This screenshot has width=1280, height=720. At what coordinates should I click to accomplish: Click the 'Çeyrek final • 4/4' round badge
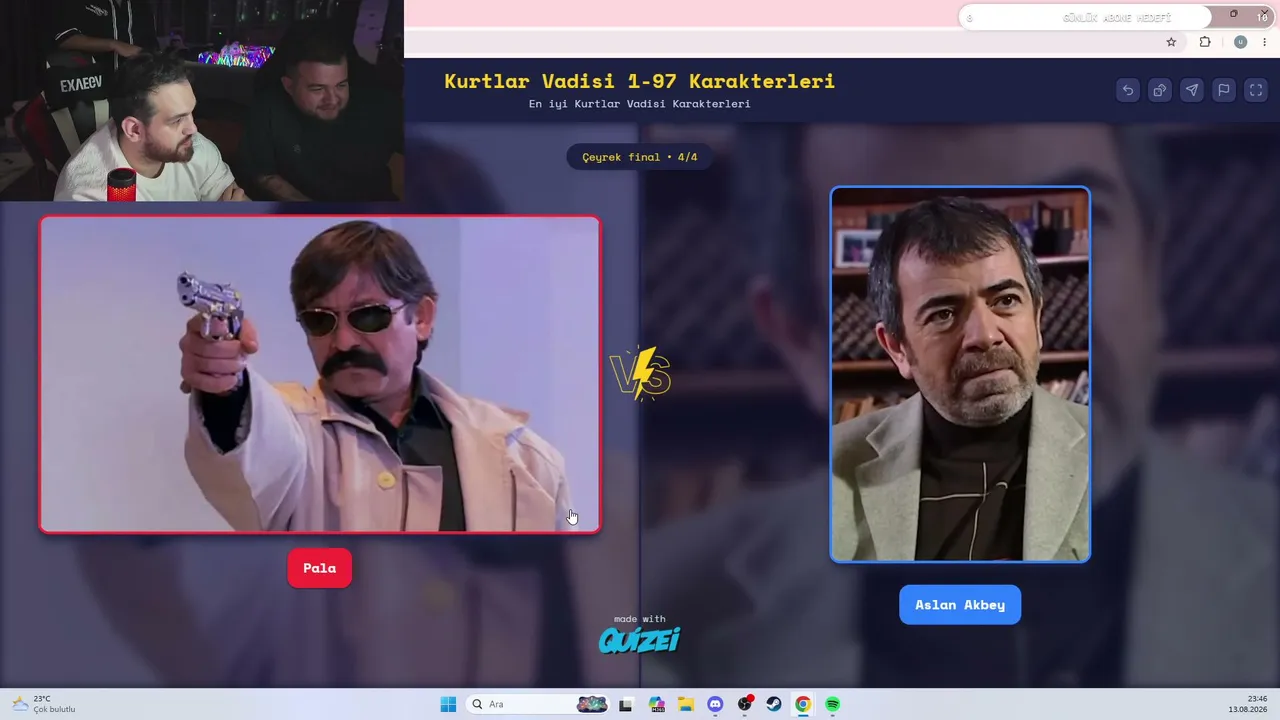pyautogui.click(x=640, y=157)
